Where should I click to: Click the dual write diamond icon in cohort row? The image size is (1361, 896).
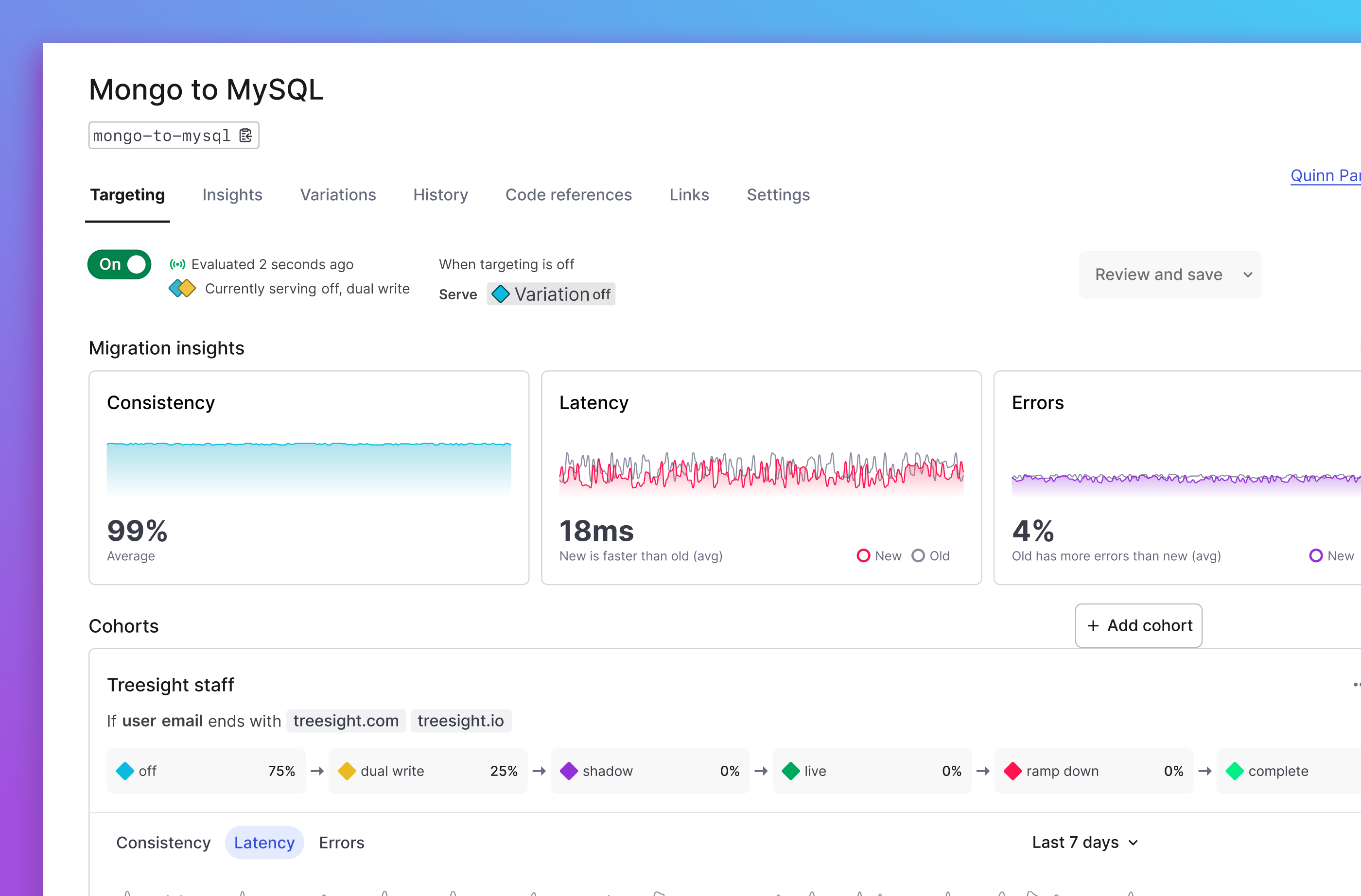[x=347, y=771]
